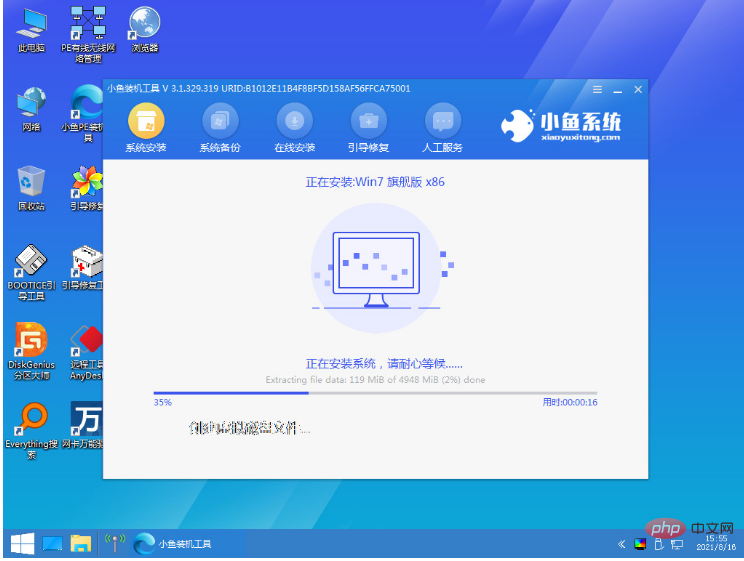Minimize the 小鱼装机工具 window

617,90
